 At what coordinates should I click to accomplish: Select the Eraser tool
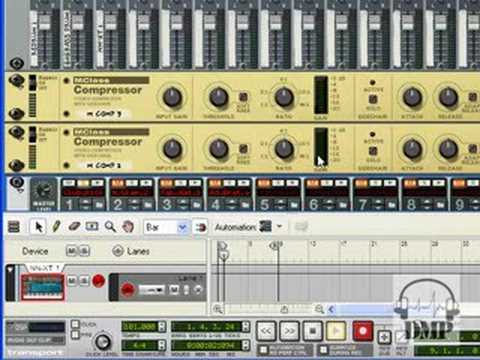click(x=74, y=227)
